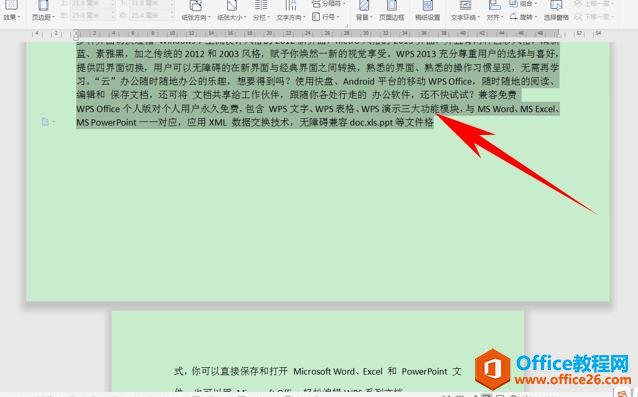Click the 页面边框 page border button
Screen dimensions: 638x397
click(392, 11)
